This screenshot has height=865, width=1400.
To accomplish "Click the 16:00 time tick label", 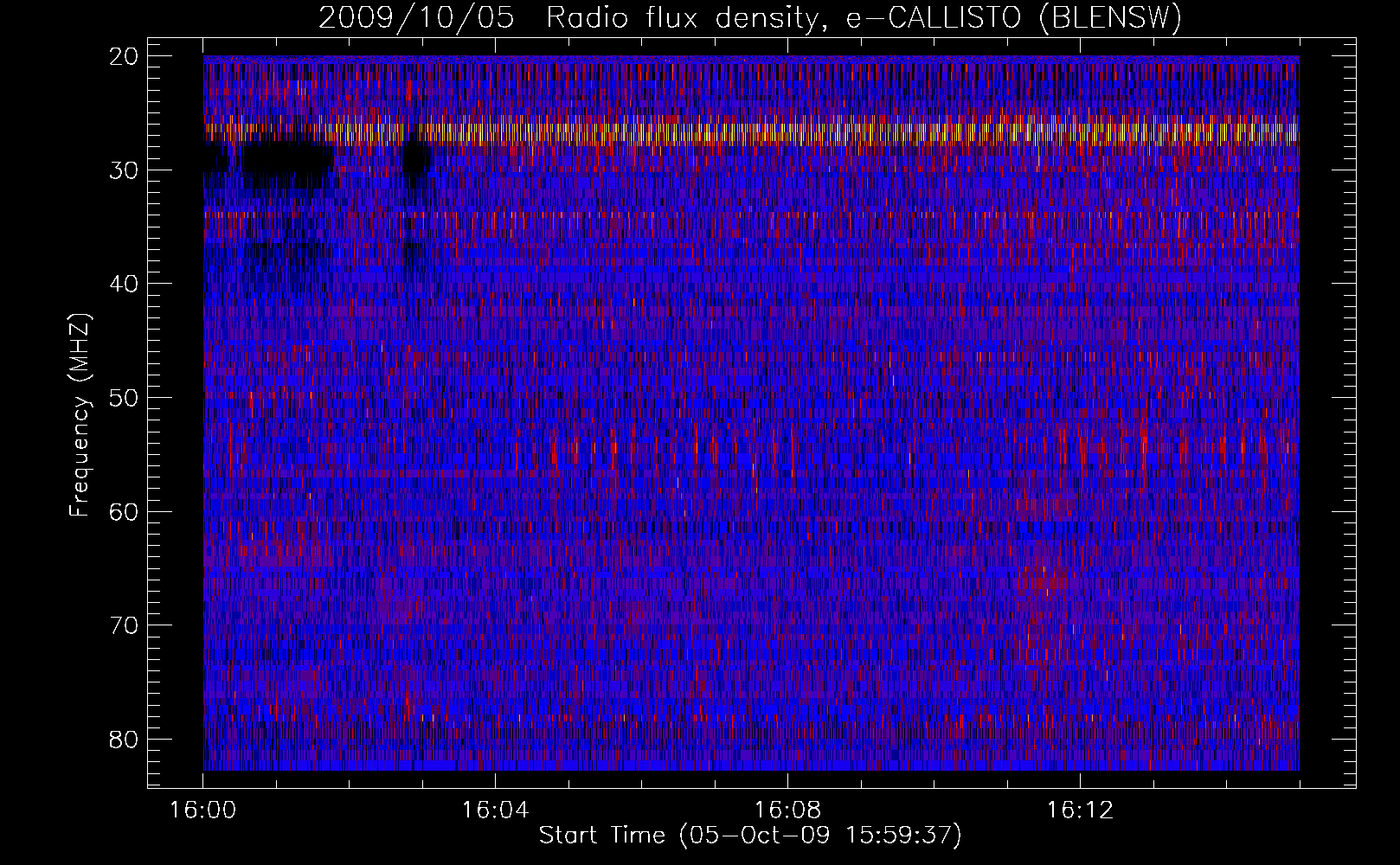I will (x=203, y=811).
